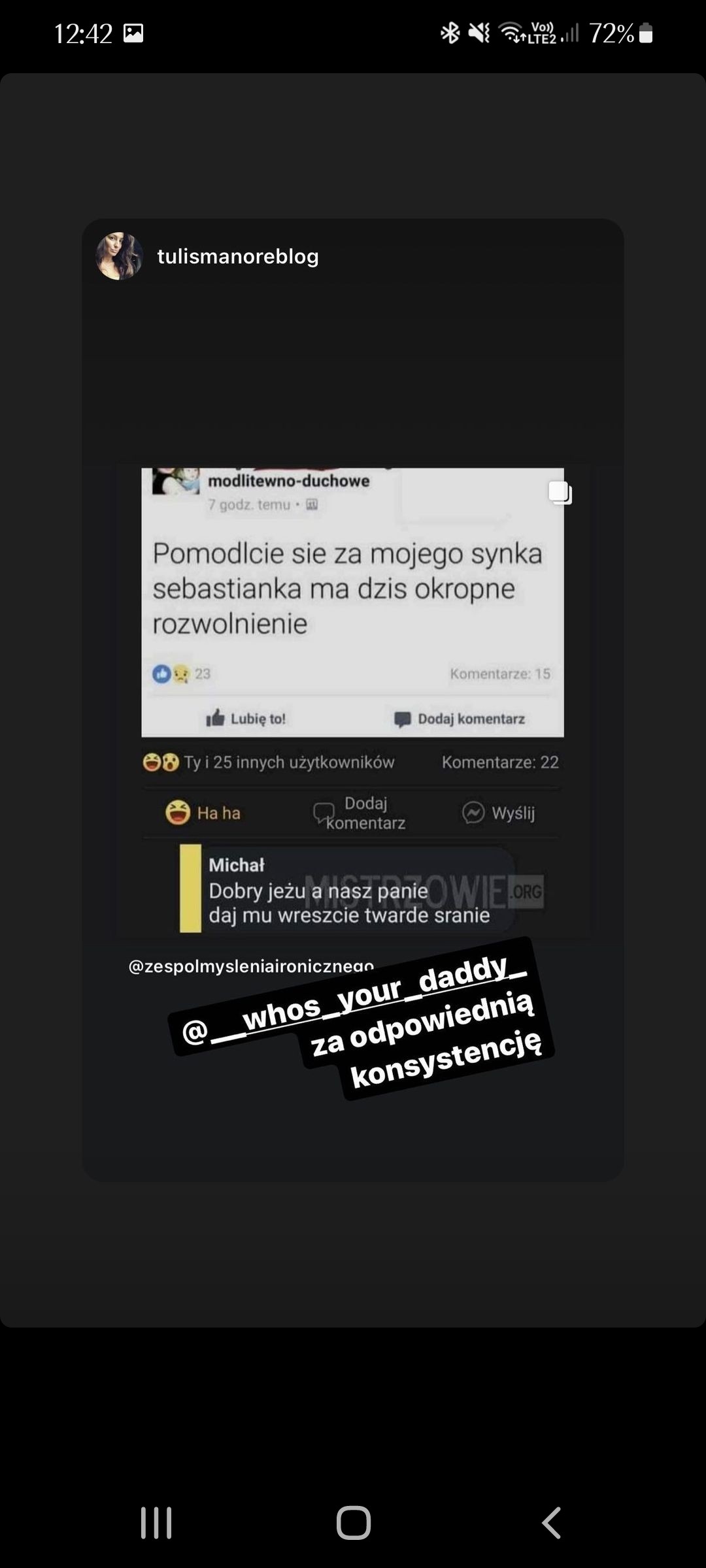The height and width of the screenshot is (1568, 706).
Task: Tap the Lubię to! thumbs-up button
Action: [x=216, y=719]
